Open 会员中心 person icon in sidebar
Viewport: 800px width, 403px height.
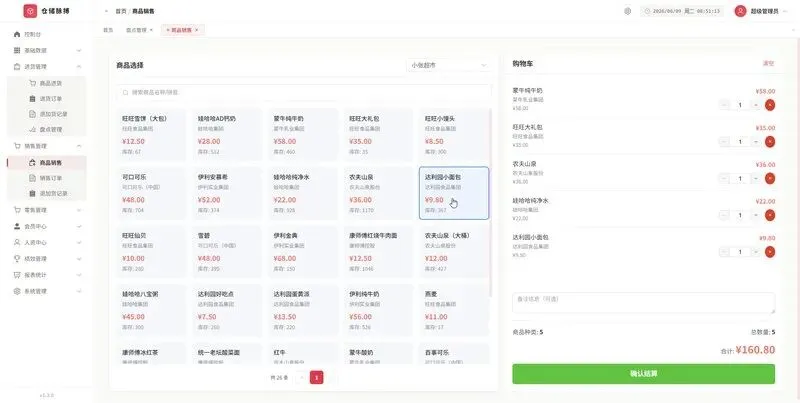pyautogui.click(x=17, y=226)
